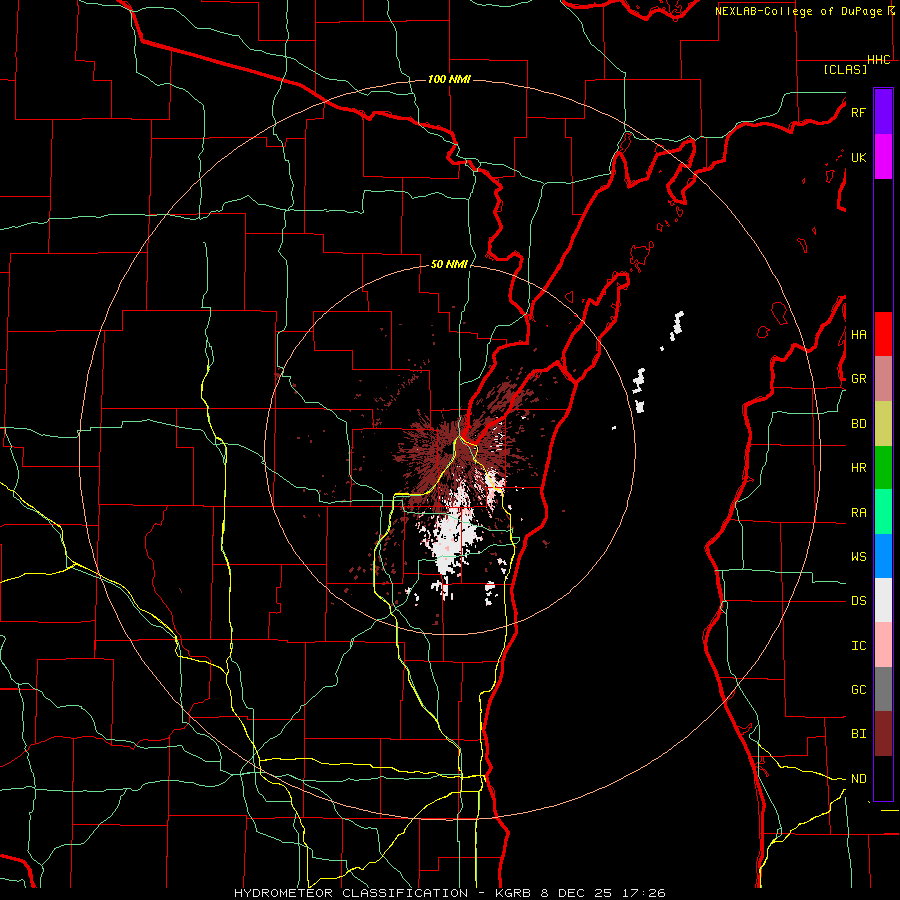The image size is (900, 900).
Task: Click the IC pink legend swatch
Action: tap(883, 645)
